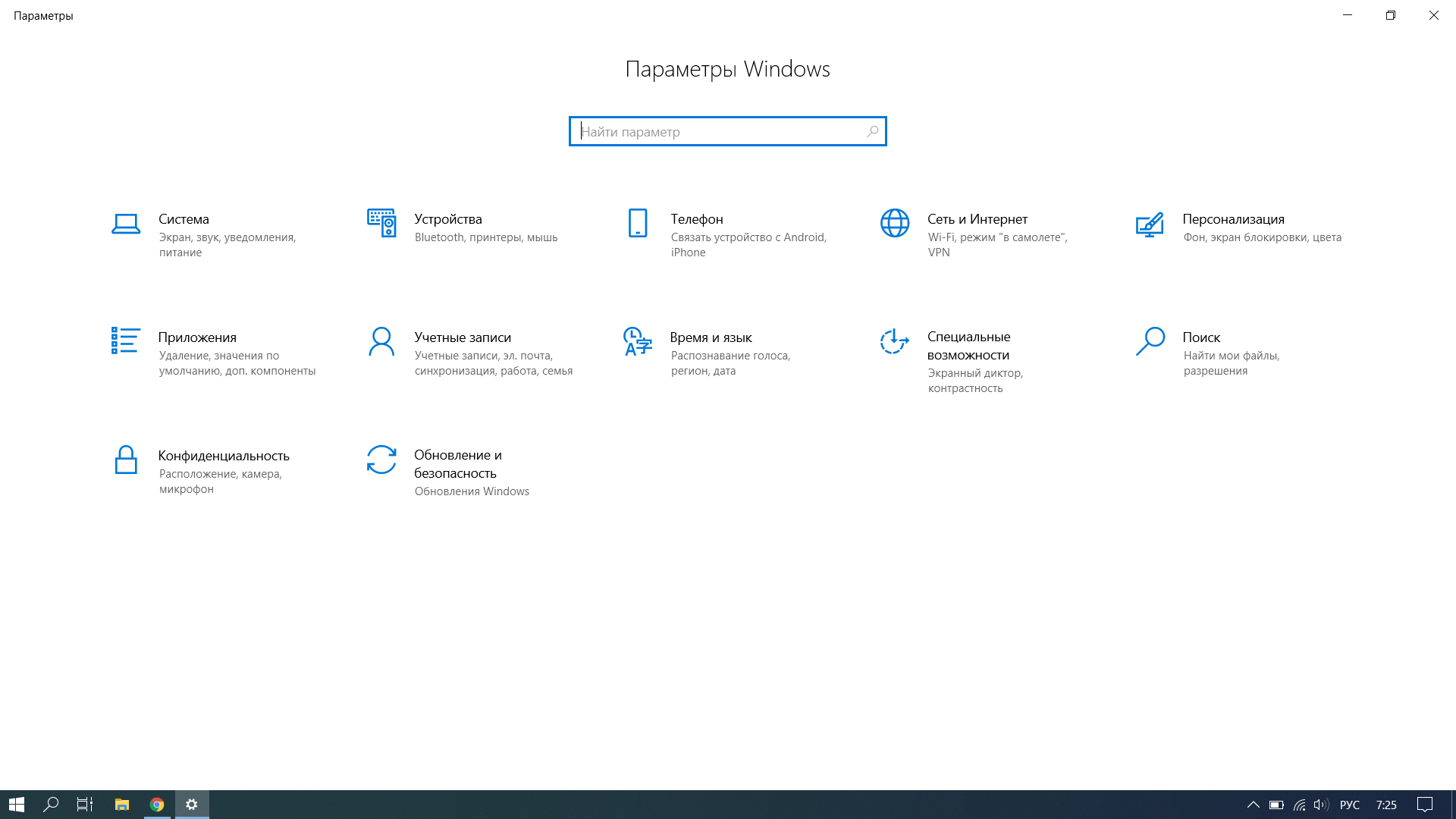The height and width of the screenshot is (819, 1456).
Task: Open the Время и язык title
Action: [x=711, y=337]
